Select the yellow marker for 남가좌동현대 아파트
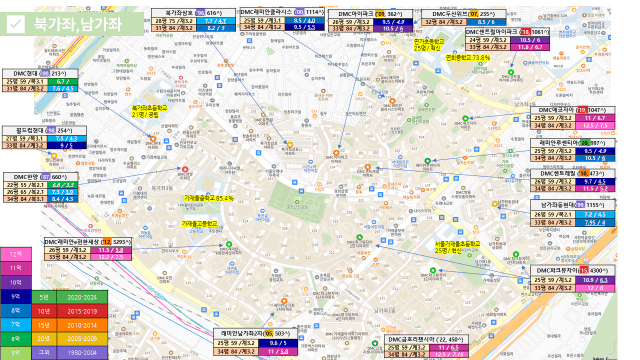The image size is (640, 360). click(x=495, y=204)
